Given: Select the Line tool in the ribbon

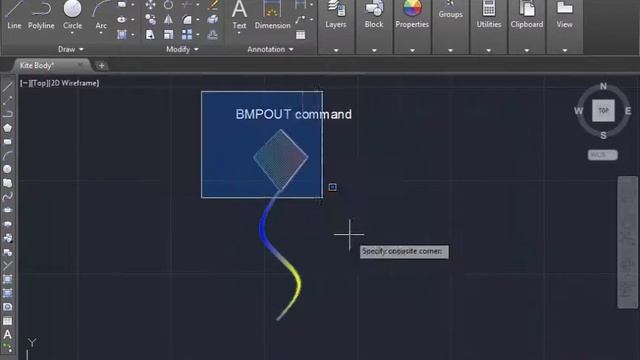Looking at the screenshot, I should point(14,15).
